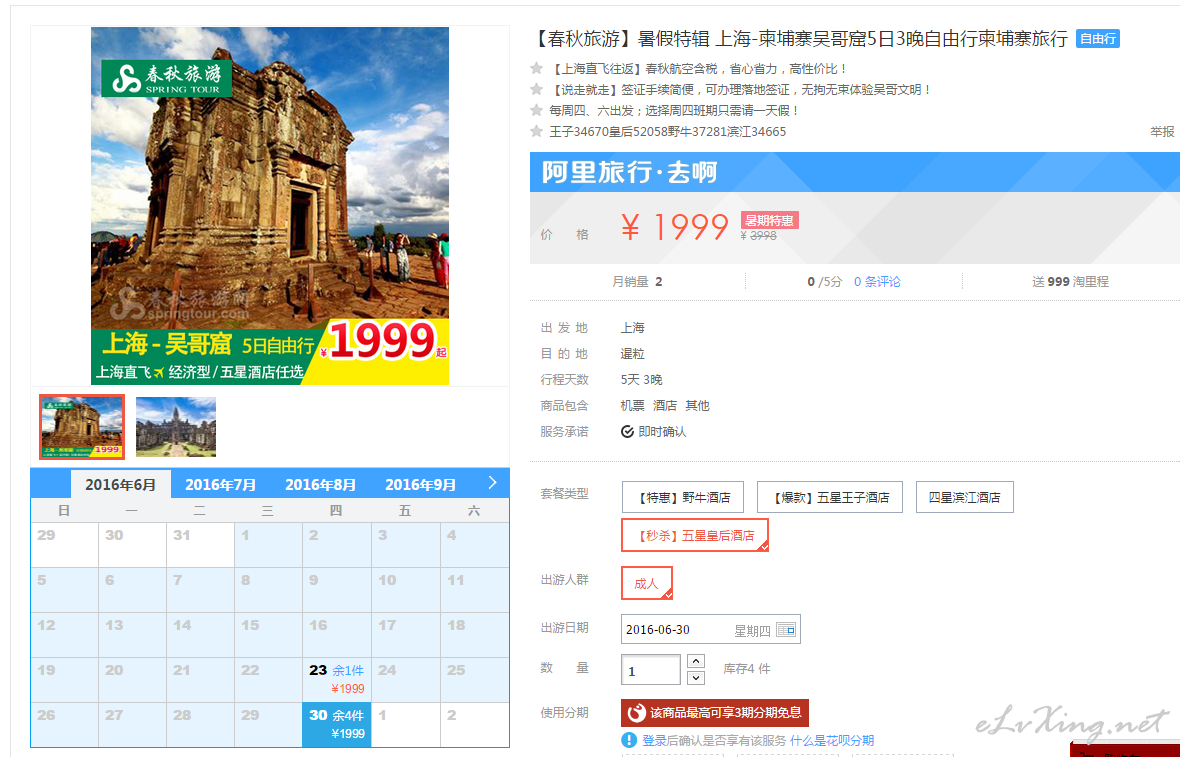Open the 什么是花呗分期 link

tap(832, 740)
